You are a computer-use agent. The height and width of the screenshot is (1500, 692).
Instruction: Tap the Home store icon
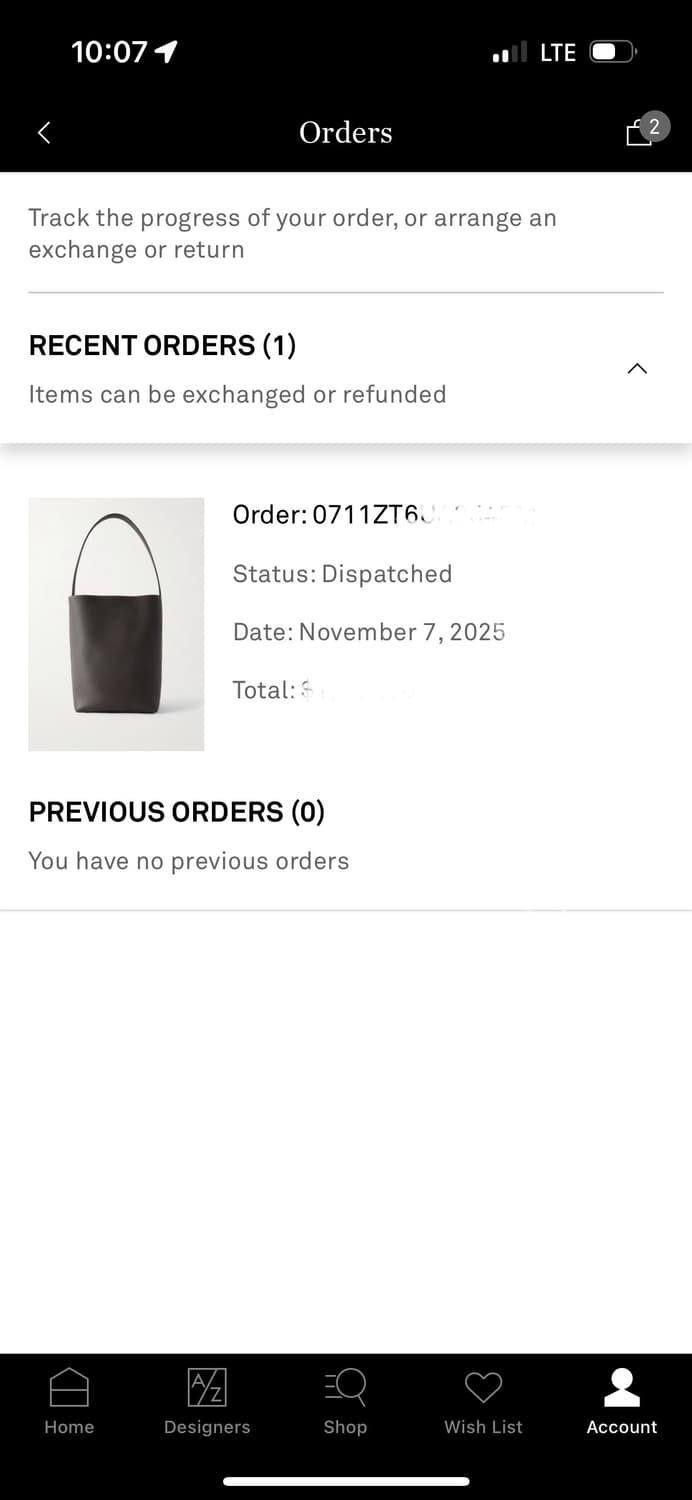click(x=69, y=1387)
